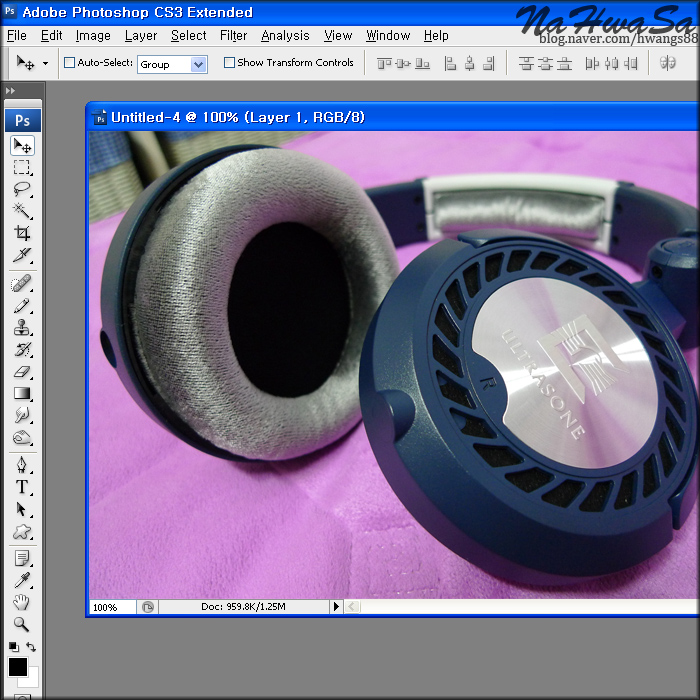
Task: Pick the Lasso tool
Action: point(21,189)
